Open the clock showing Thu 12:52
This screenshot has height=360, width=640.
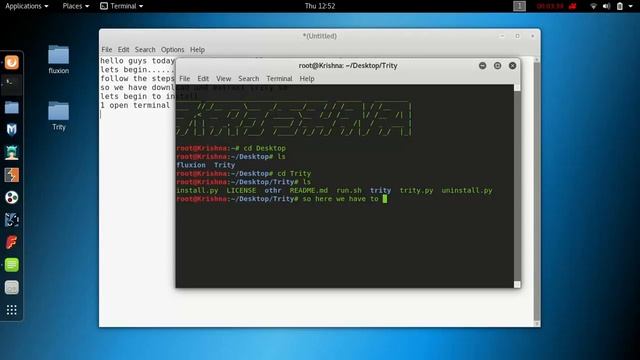320,6
